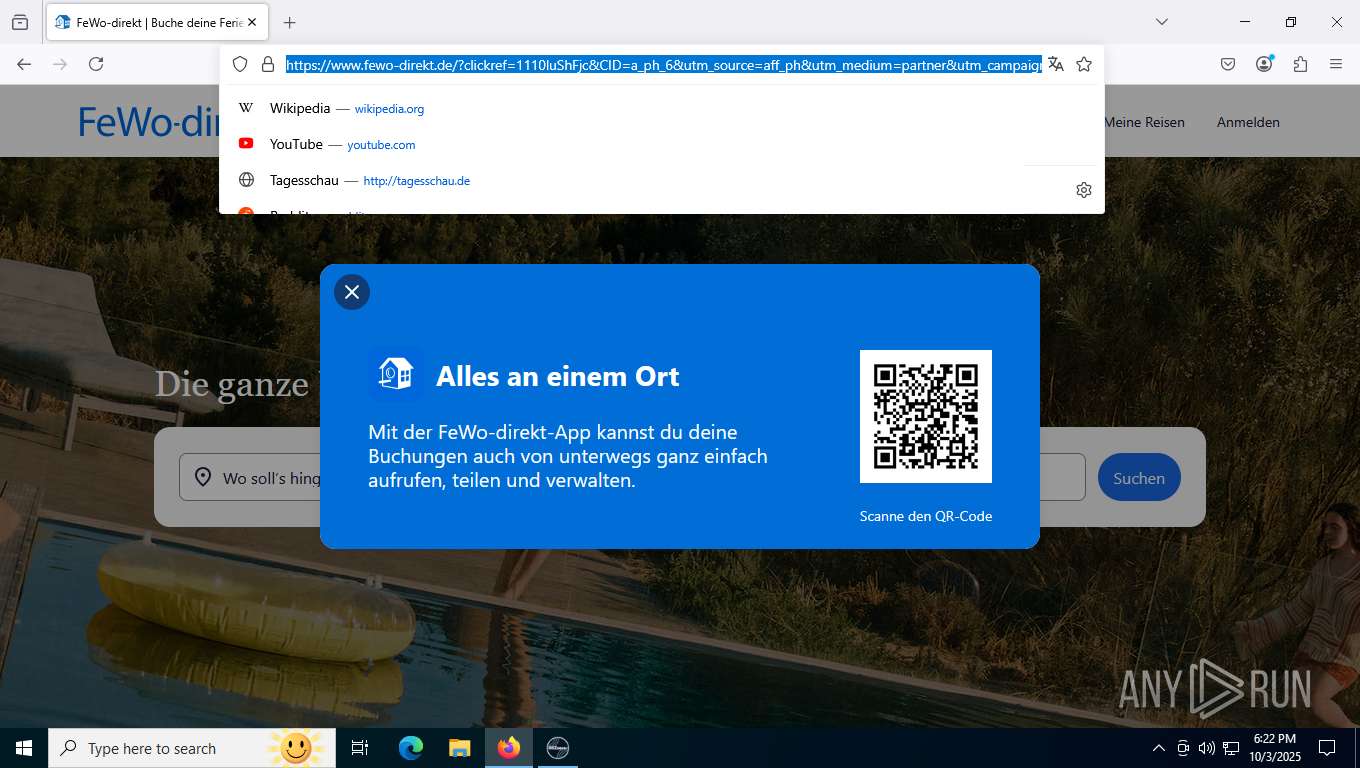Select Tagesschau suggestion in URL dropdown
Viewport: 1360px width, 768px height.
[x=624, y=180]
